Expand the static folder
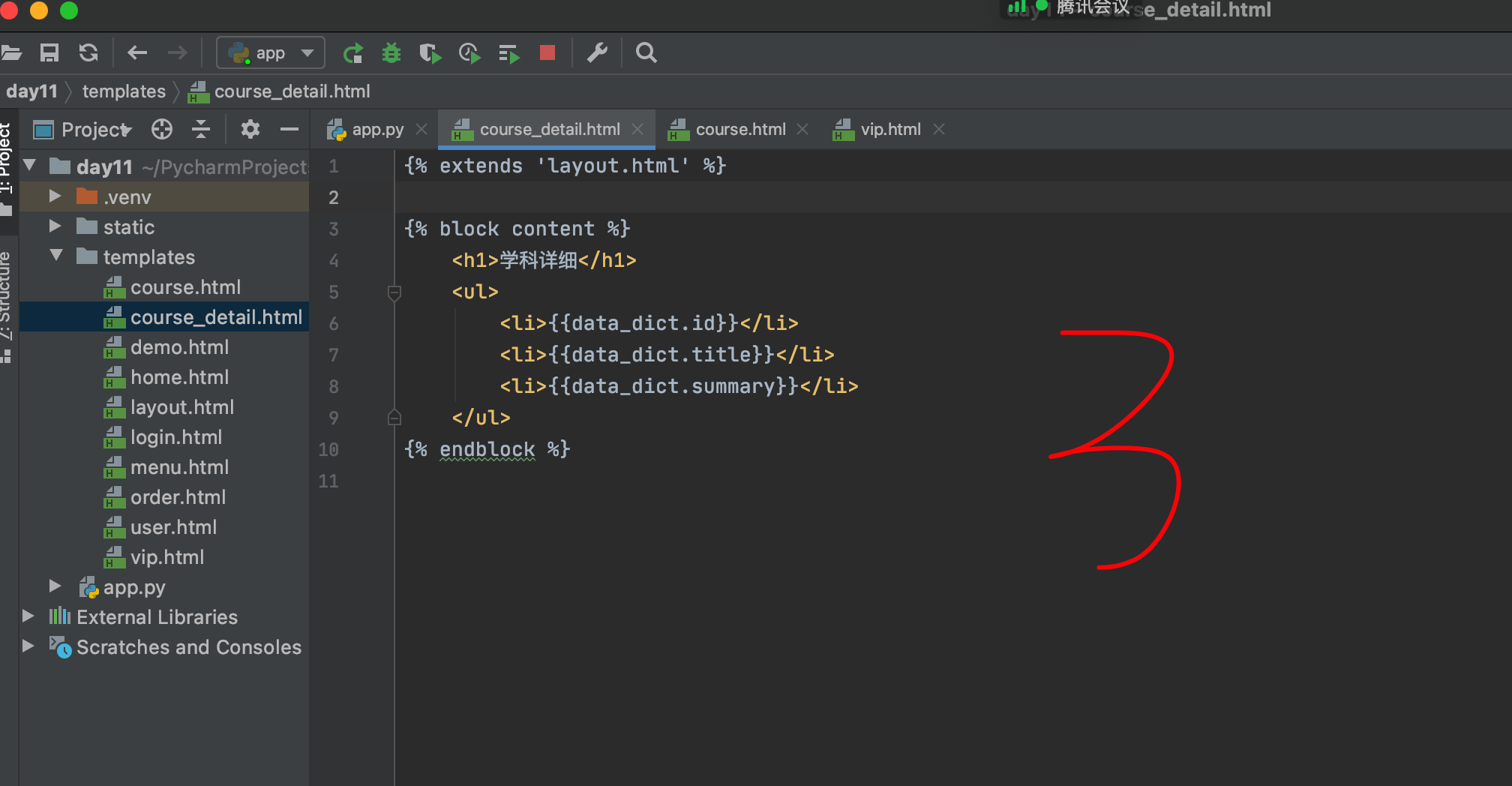The width and height of the screenshot is (1512, 786). (55, 226)
